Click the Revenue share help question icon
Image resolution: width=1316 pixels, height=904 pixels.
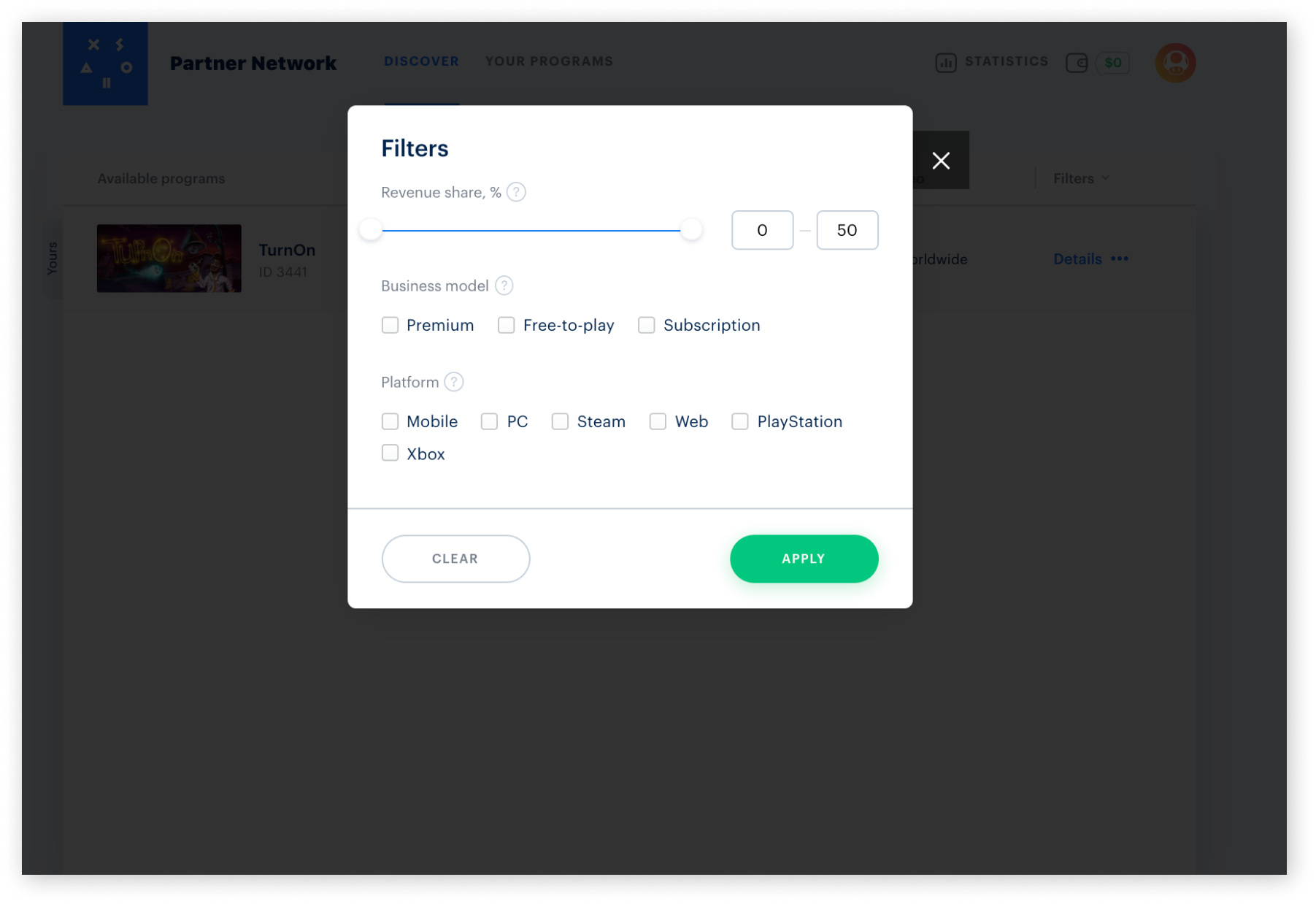[x=516, y=192]
